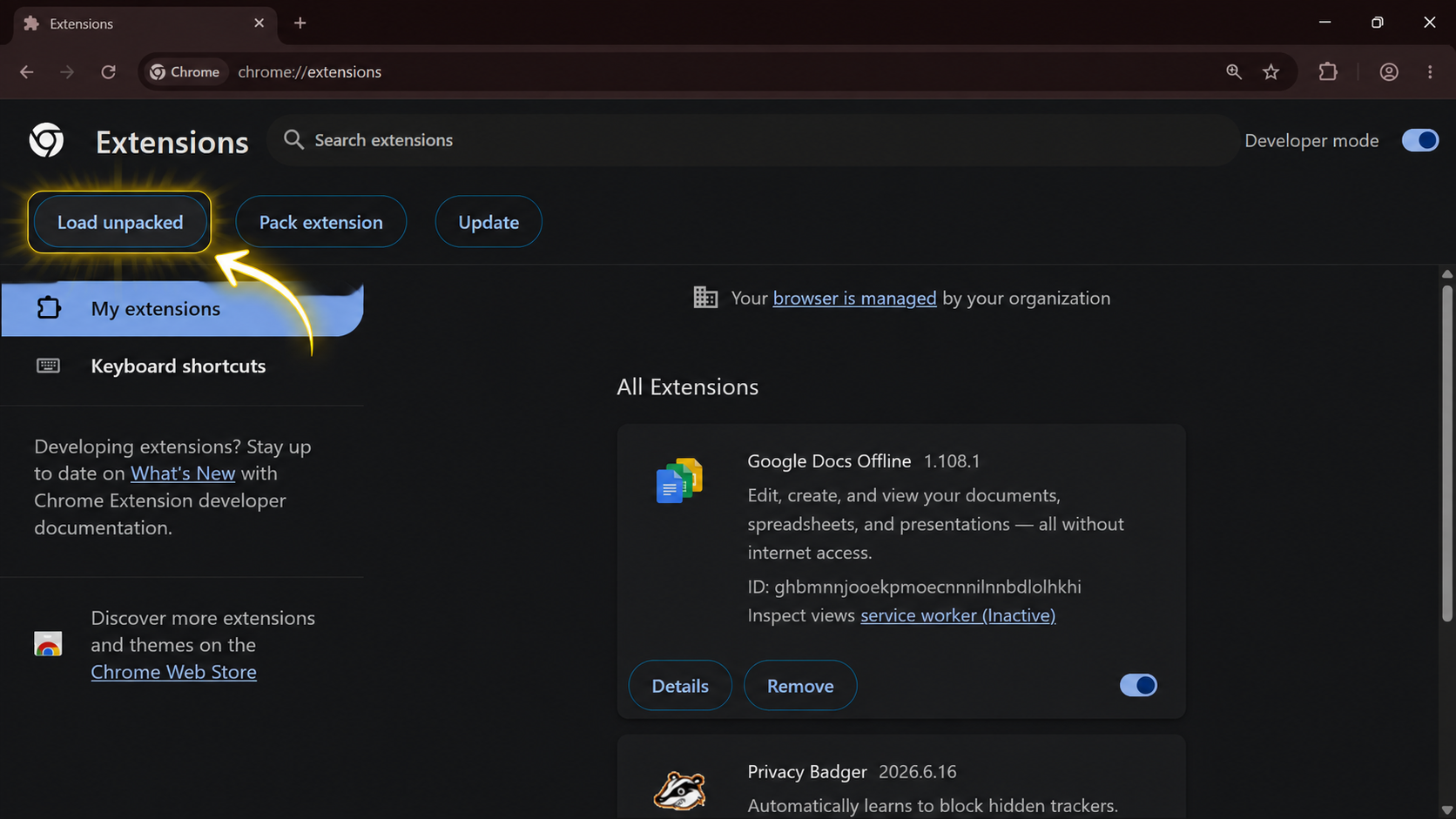This screenshot has width=1456, height=819.
Task: Open the service worker (Inactive) link
Action: pyautogui.click(x=958, y=615)
